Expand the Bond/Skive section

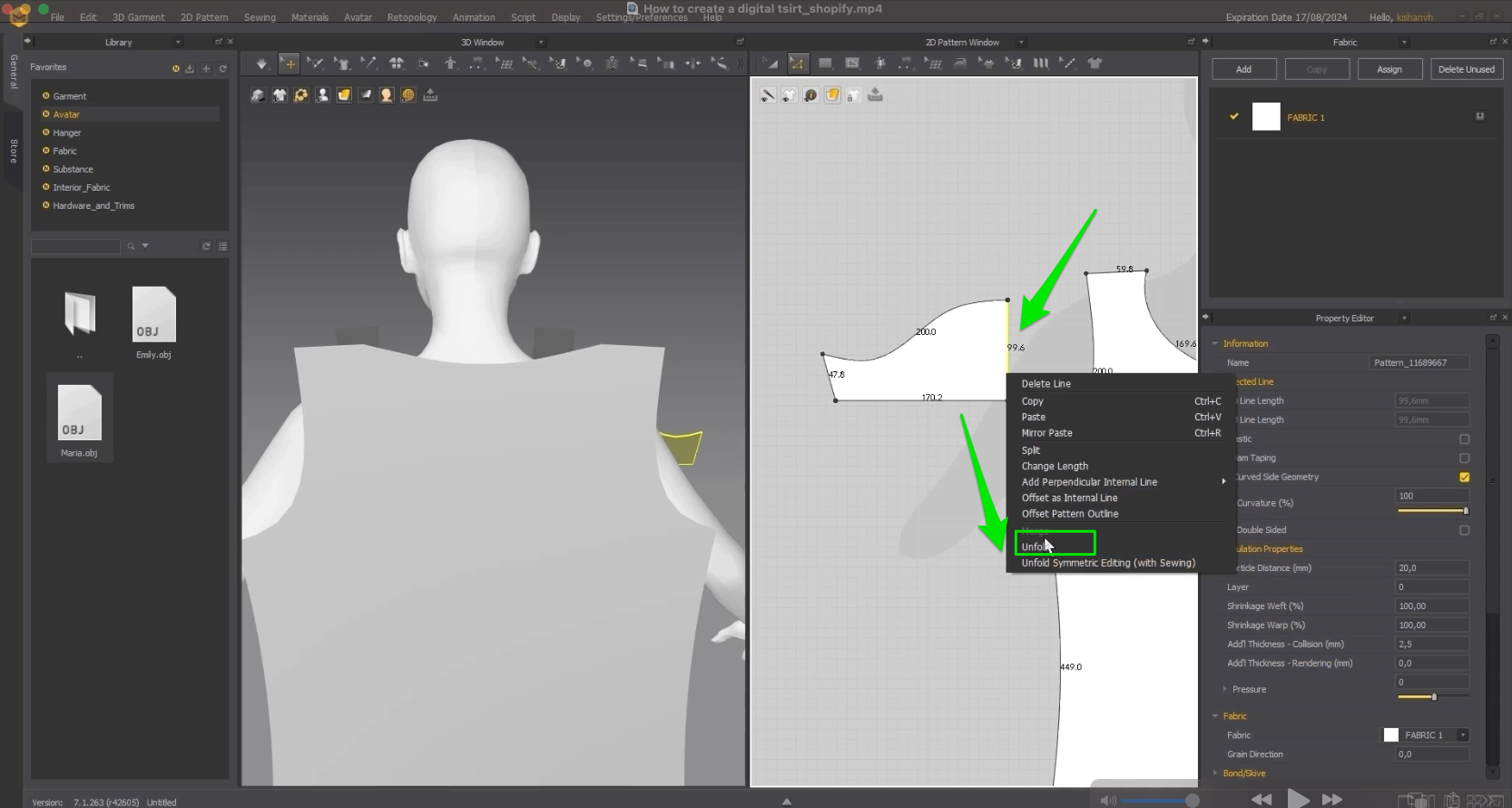(1215, 774)
